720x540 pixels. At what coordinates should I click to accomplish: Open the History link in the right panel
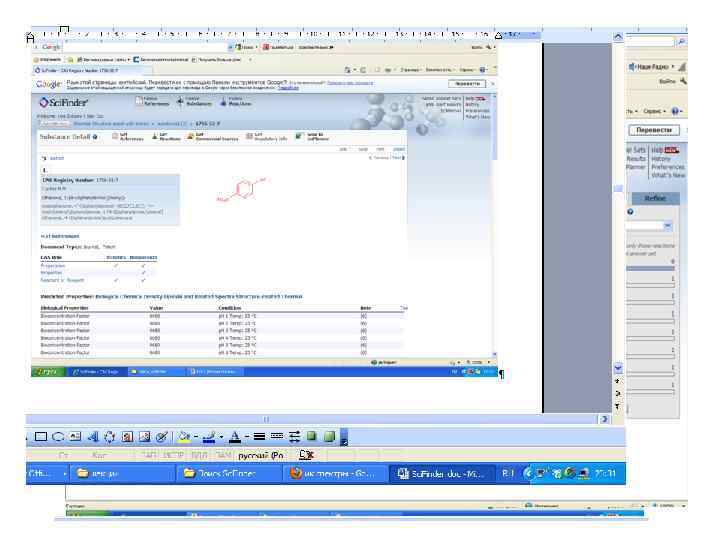(x=661, y=159)
